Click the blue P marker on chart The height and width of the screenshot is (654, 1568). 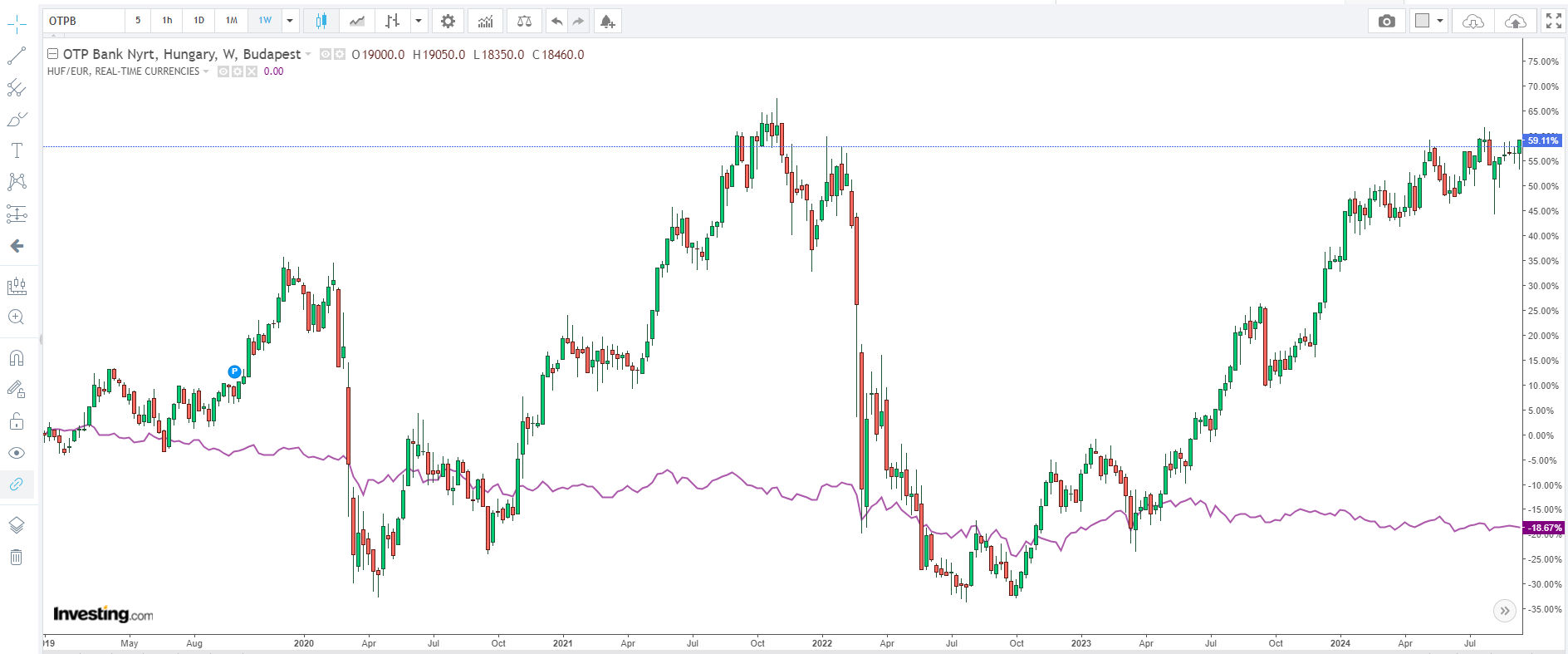point(234,371)
